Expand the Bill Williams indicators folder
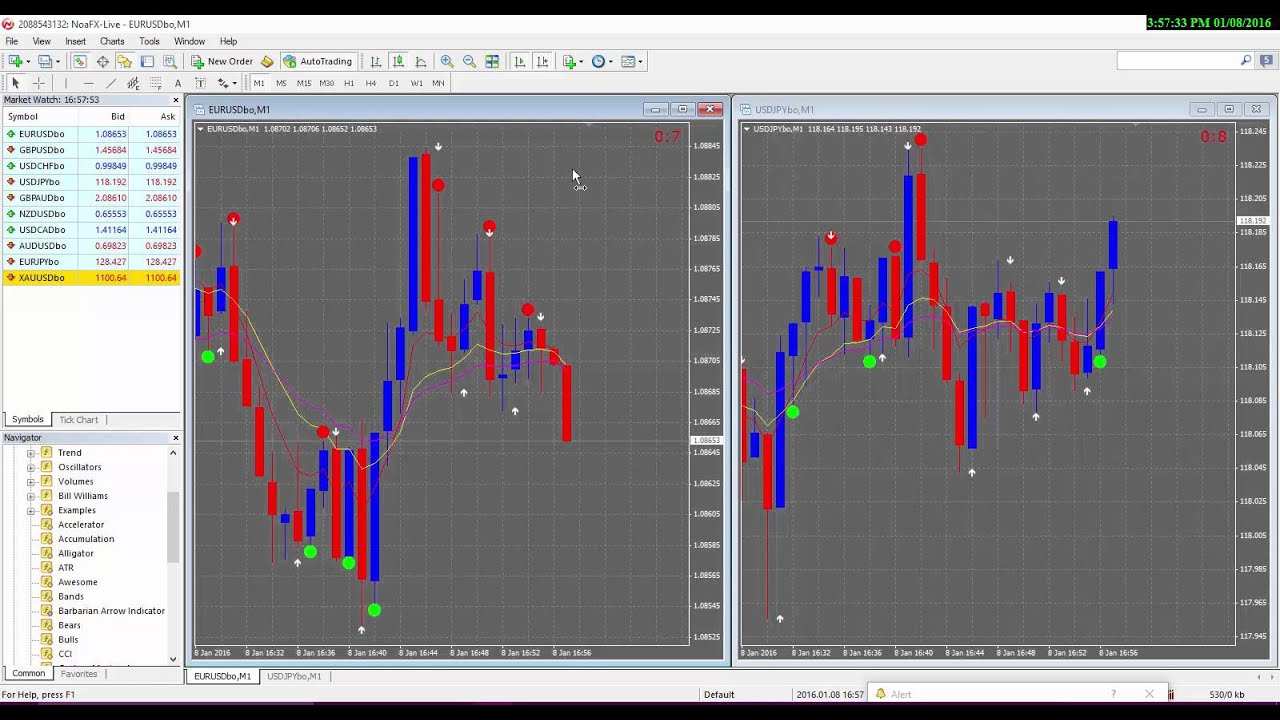The height and width of the screenshot is (720, 1280). (x=30, y=496)
